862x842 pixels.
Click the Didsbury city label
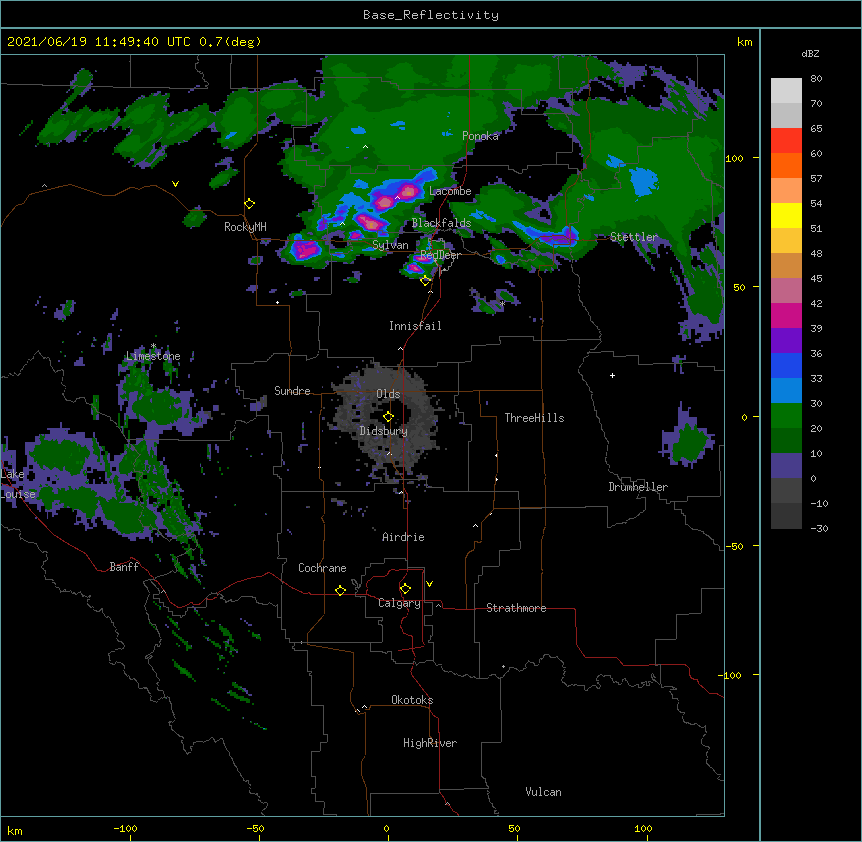[384, 431]
